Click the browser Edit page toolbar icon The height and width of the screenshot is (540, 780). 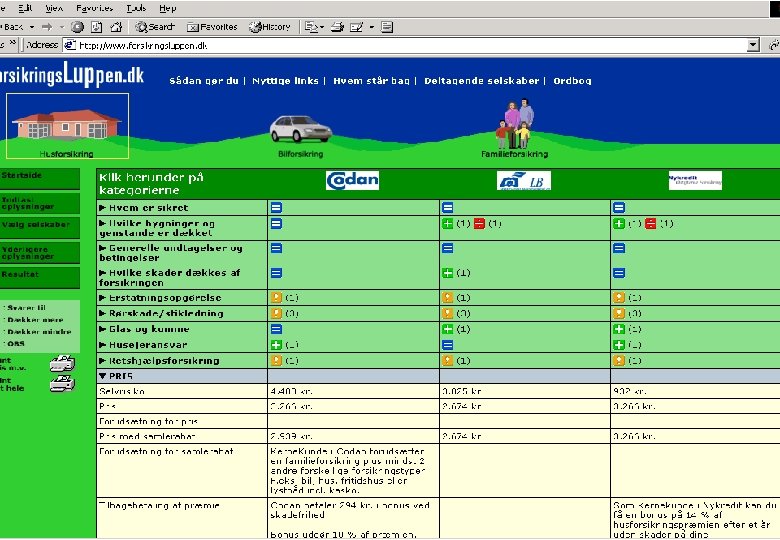[x=357, y=27]
